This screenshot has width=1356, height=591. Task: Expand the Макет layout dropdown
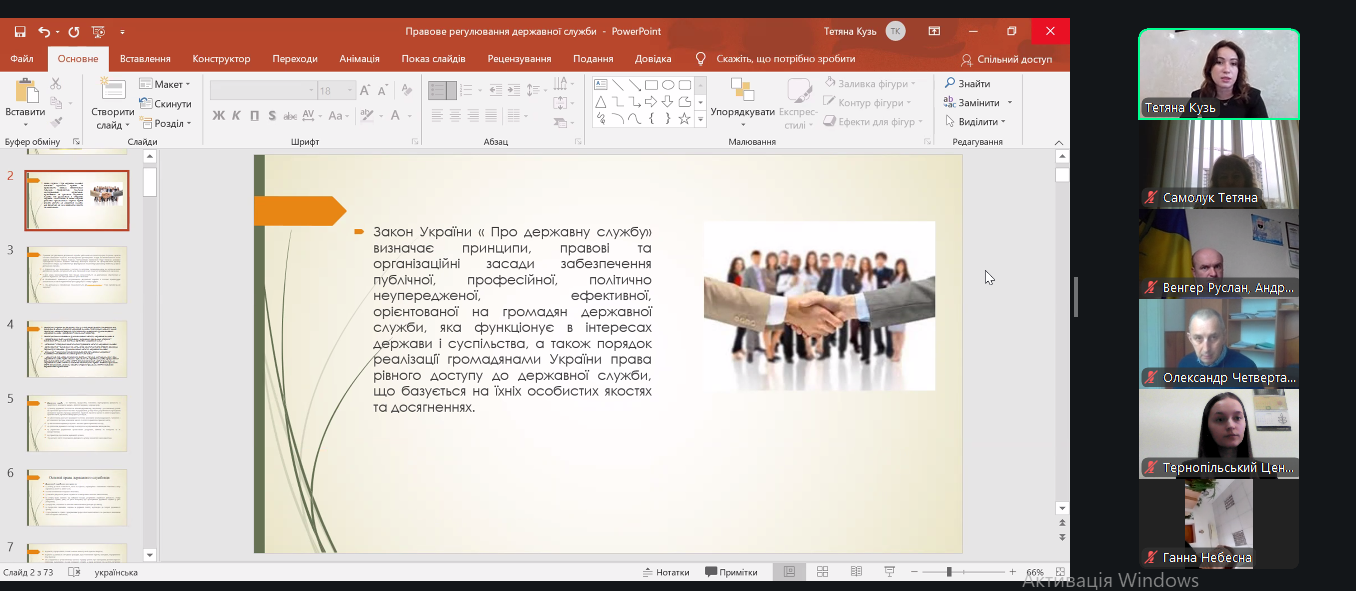[x=166, y=84]
